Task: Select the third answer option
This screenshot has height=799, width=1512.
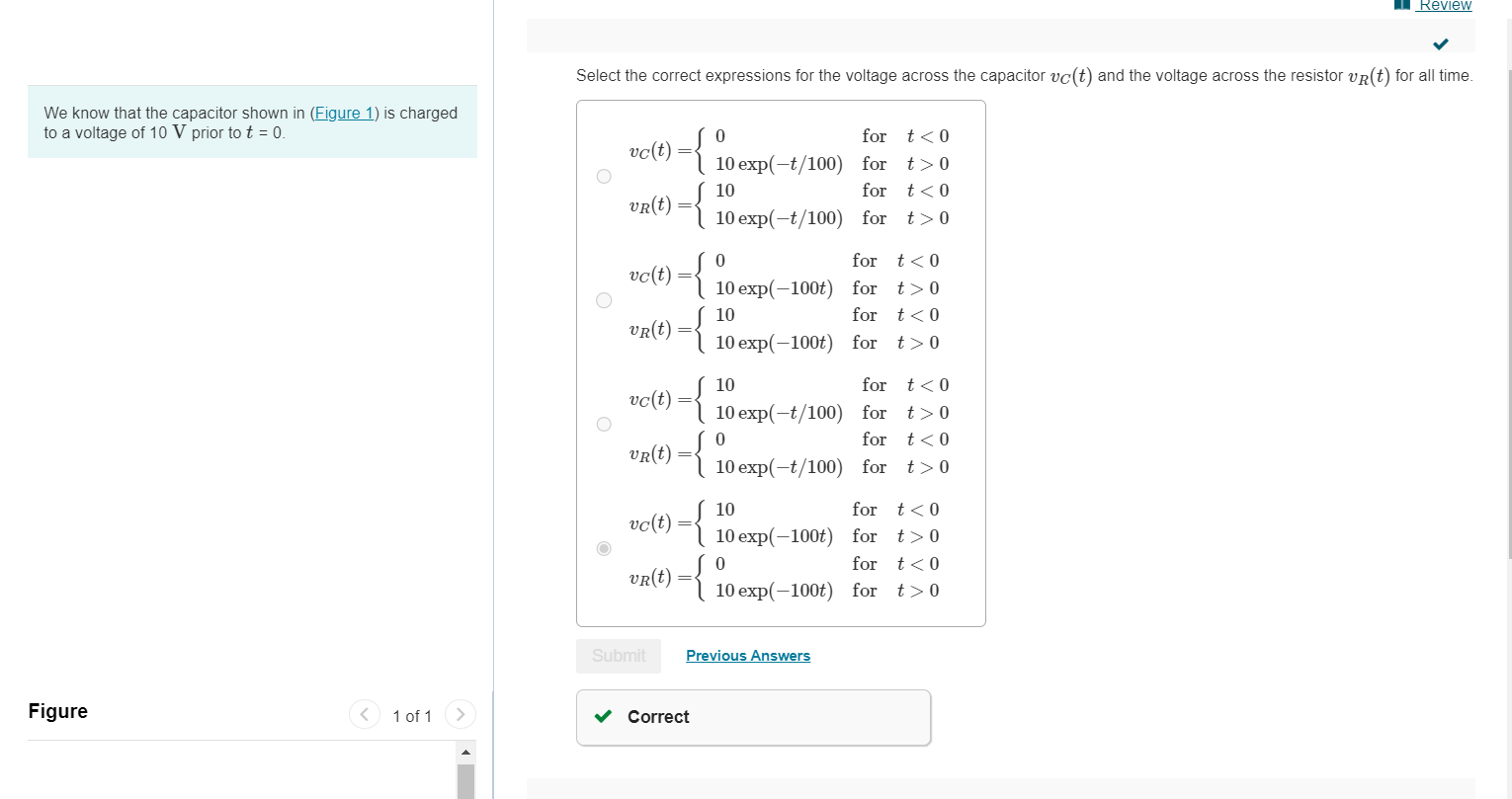Action: click(603, 424)
